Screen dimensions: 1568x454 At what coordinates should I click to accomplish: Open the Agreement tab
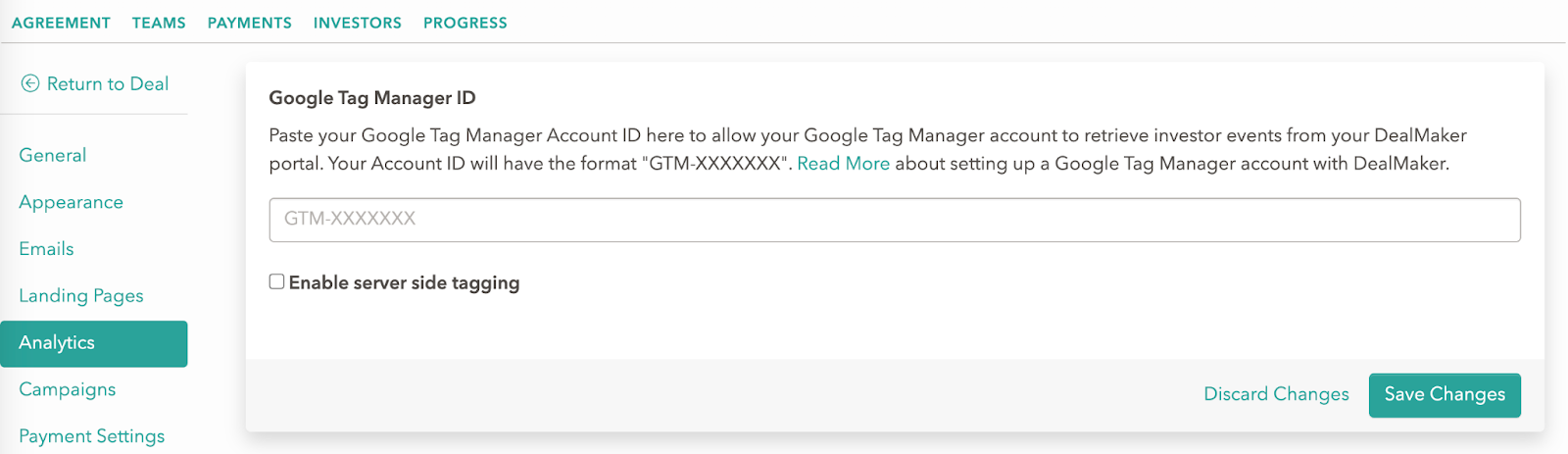click(61, 23)
